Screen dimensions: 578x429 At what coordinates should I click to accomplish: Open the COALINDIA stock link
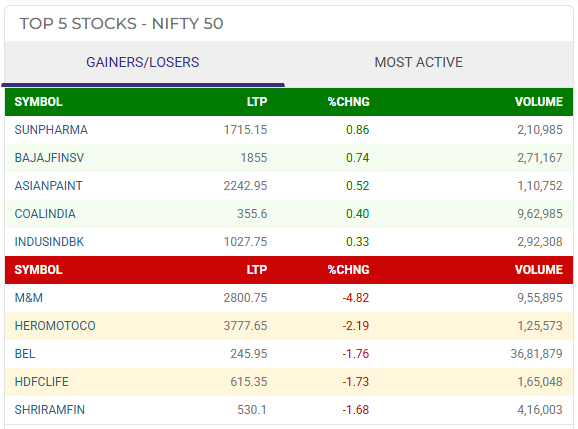click(x=45, y=214)
